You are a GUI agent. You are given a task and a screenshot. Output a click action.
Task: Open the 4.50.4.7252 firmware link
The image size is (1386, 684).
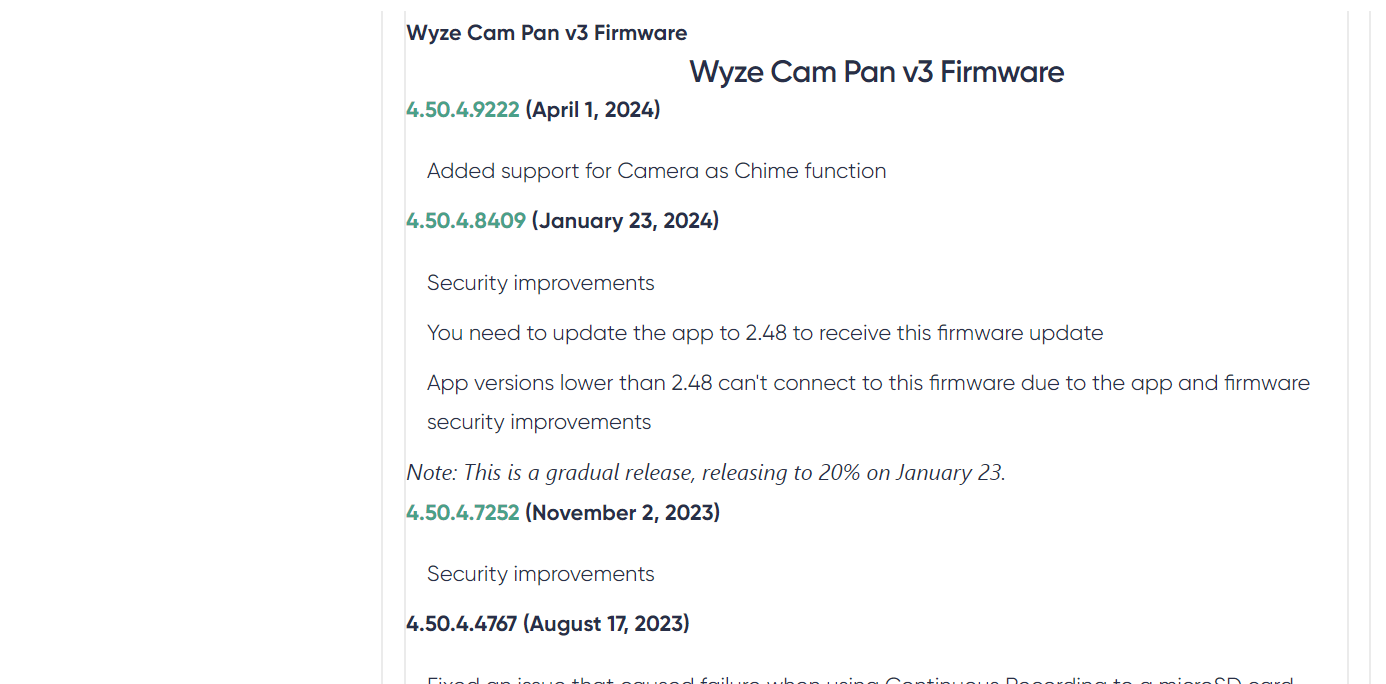click(x=463, y=513)
